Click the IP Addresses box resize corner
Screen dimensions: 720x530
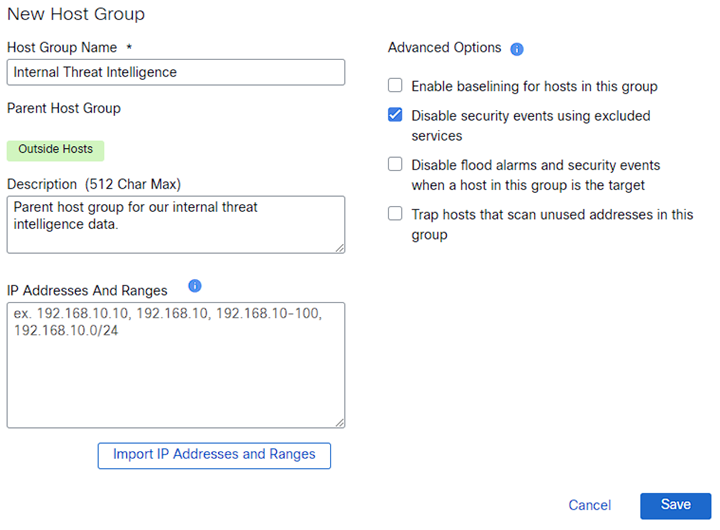pyautogui.click(x=339, y=422)
